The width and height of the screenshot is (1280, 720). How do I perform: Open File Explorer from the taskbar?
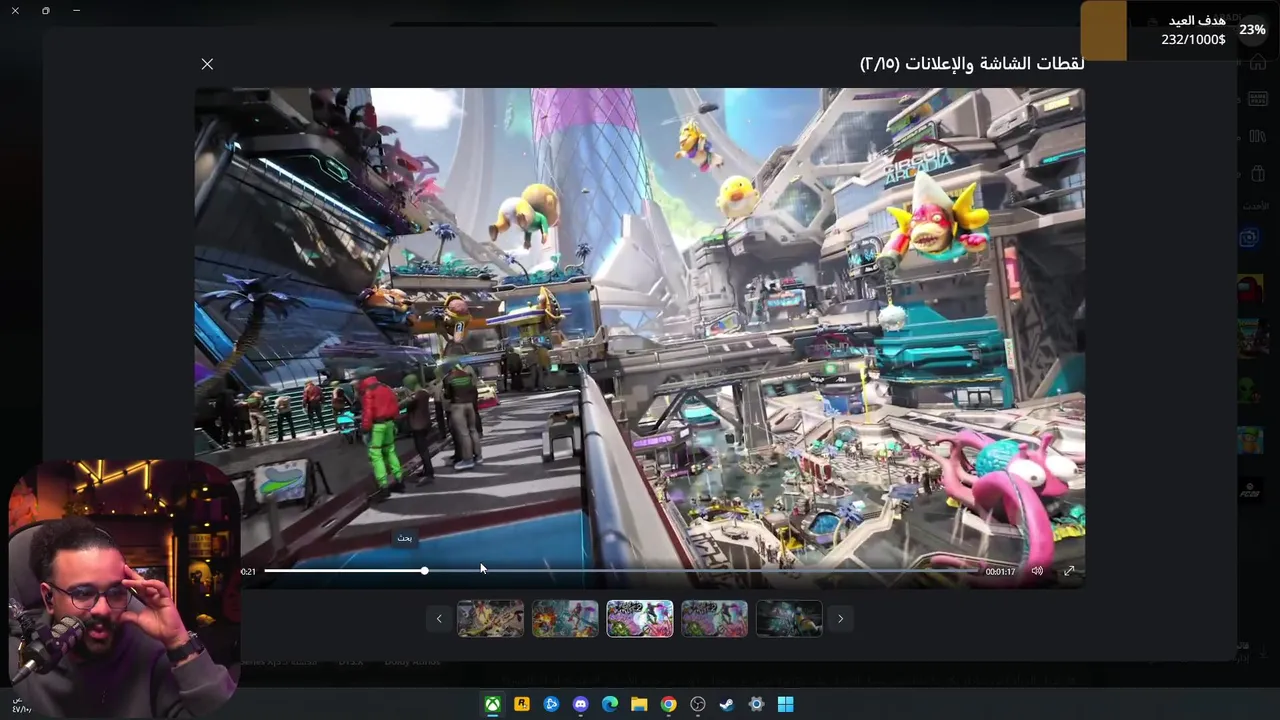coord(639,704)
